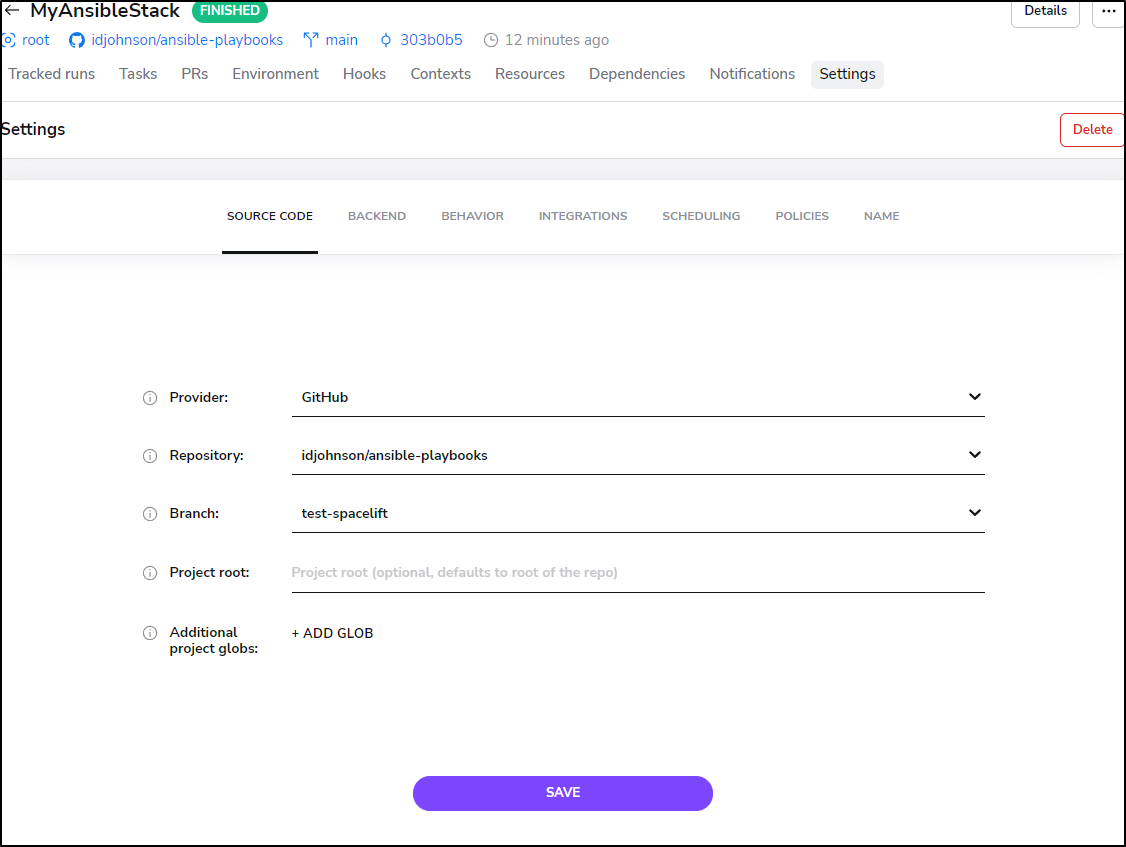Click the GitHub icon beside idjohnson/ansible-playbooks
1126x847 pixels.
point(77,40)
